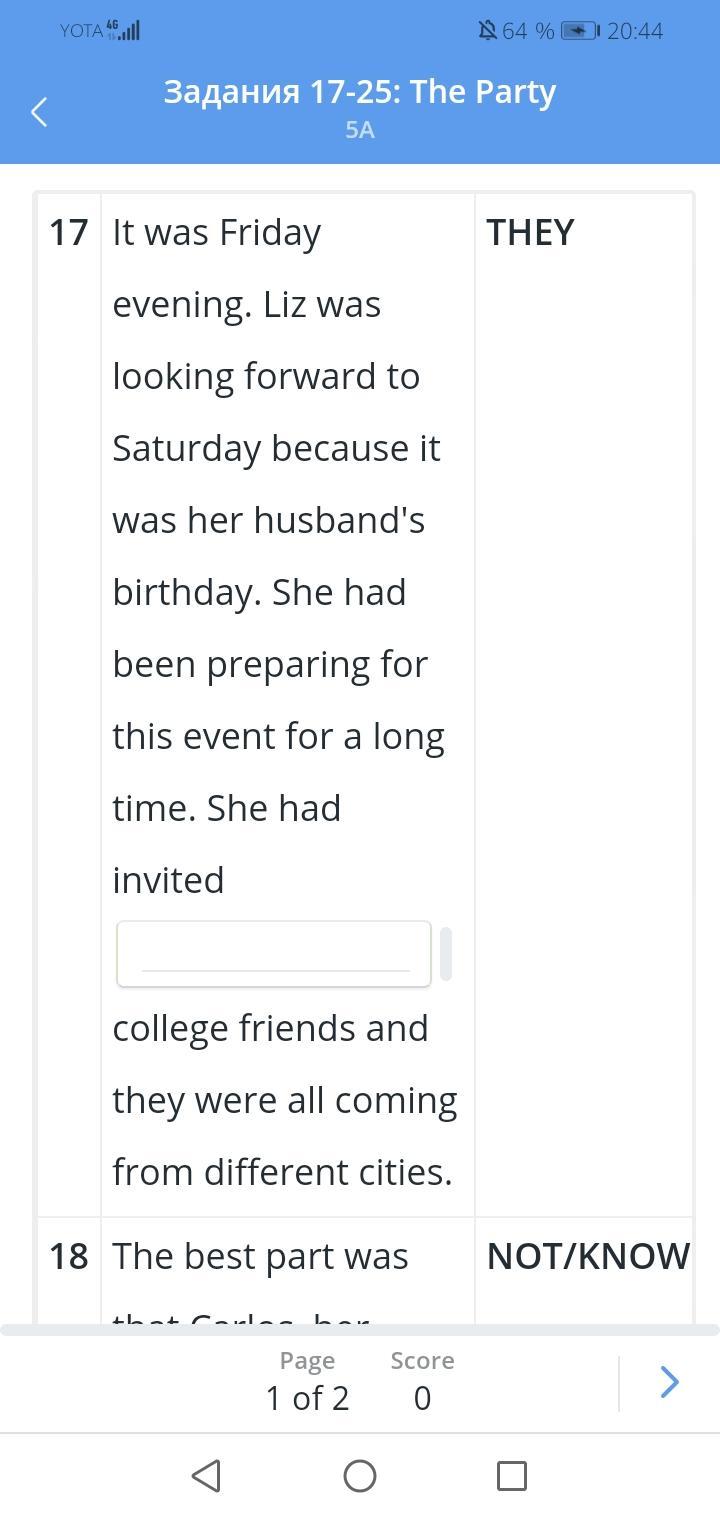Screen dimensions: 720x1520
Task: Click the small handle beside the answer field
Action: pyautogui.click(x=446, y=954)
